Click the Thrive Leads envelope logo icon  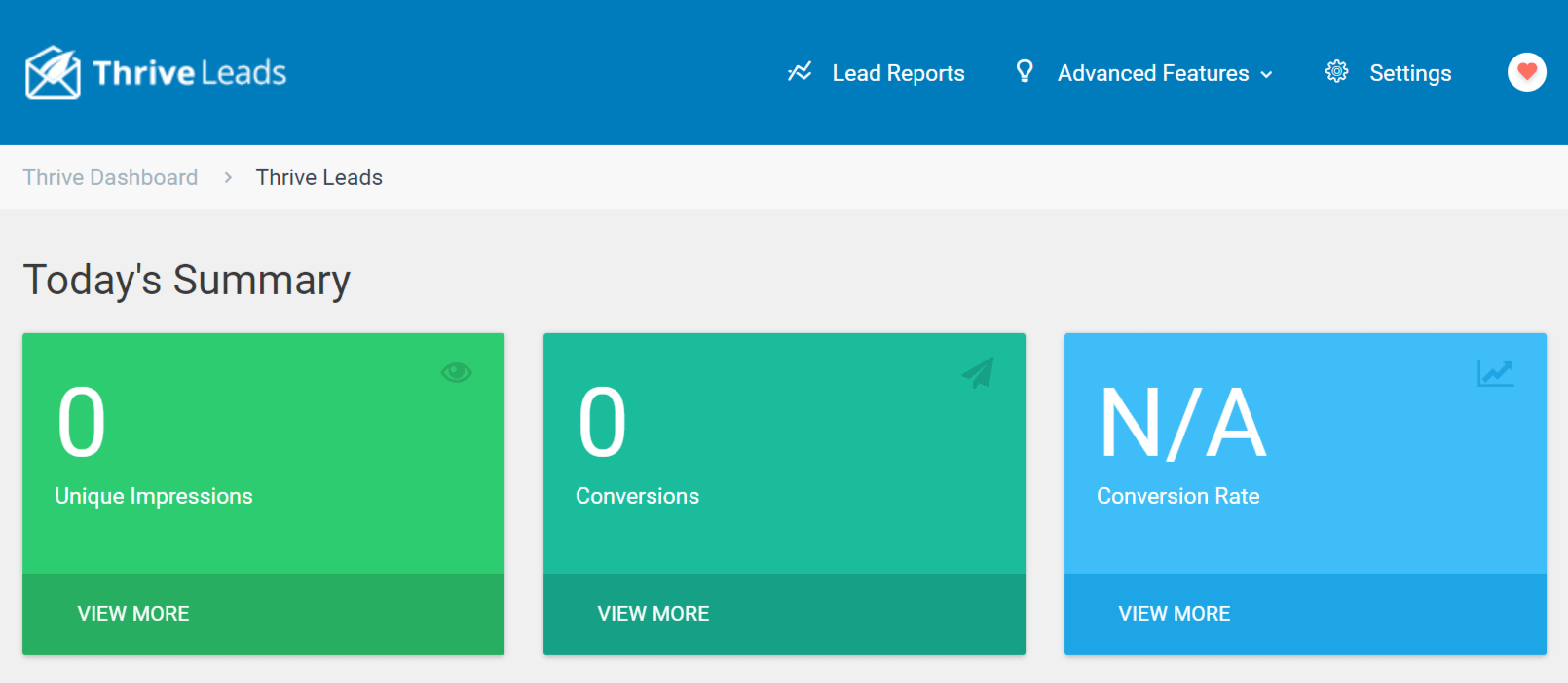(53, 73)
